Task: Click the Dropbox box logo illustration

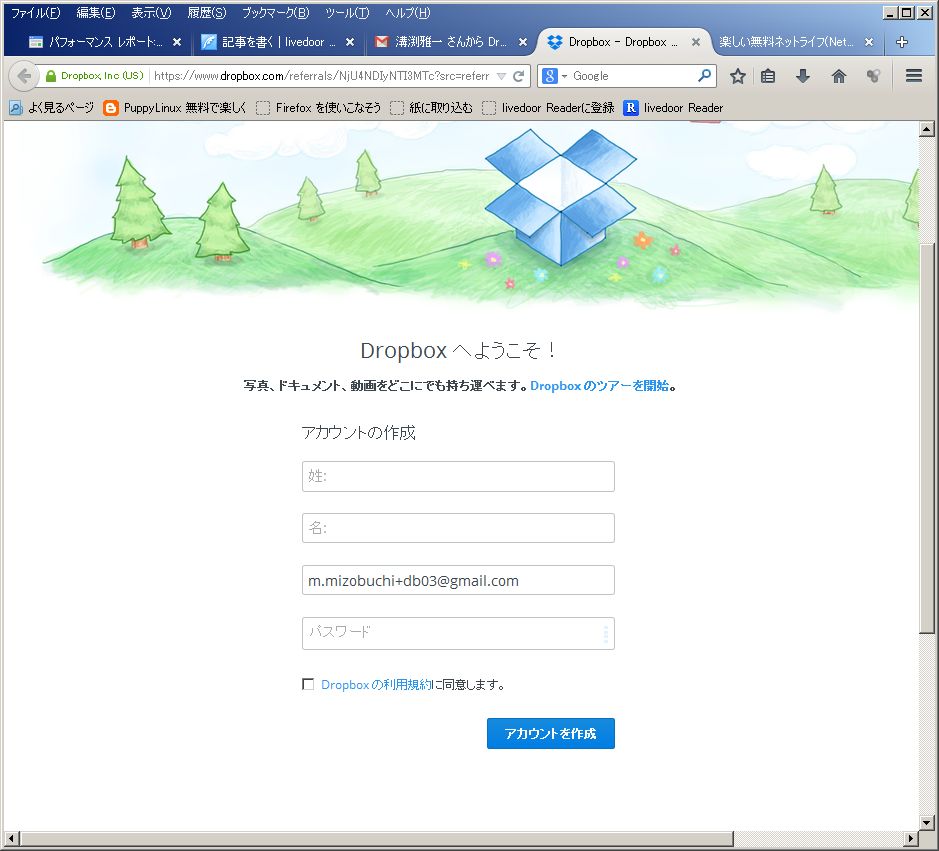Action: 561,197
